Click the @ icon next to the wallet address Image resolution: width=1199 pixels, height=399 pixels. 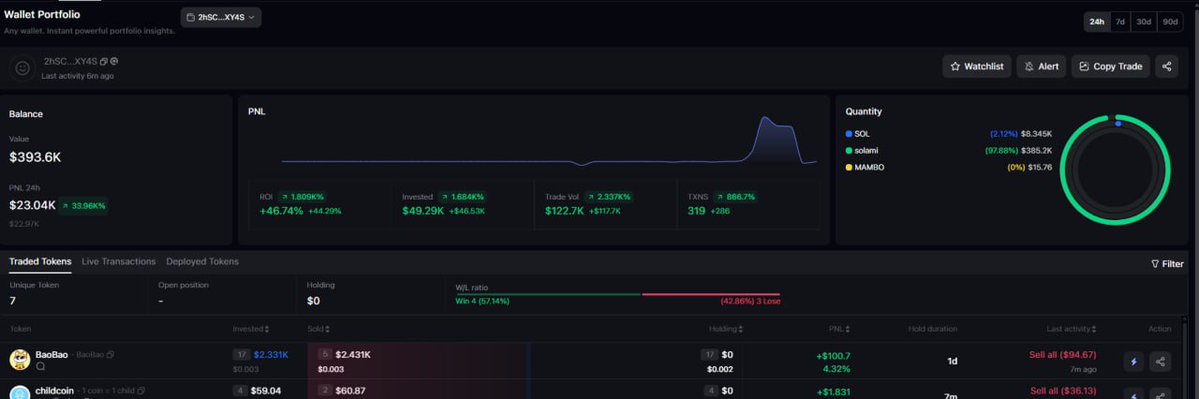tap(114, 61)
